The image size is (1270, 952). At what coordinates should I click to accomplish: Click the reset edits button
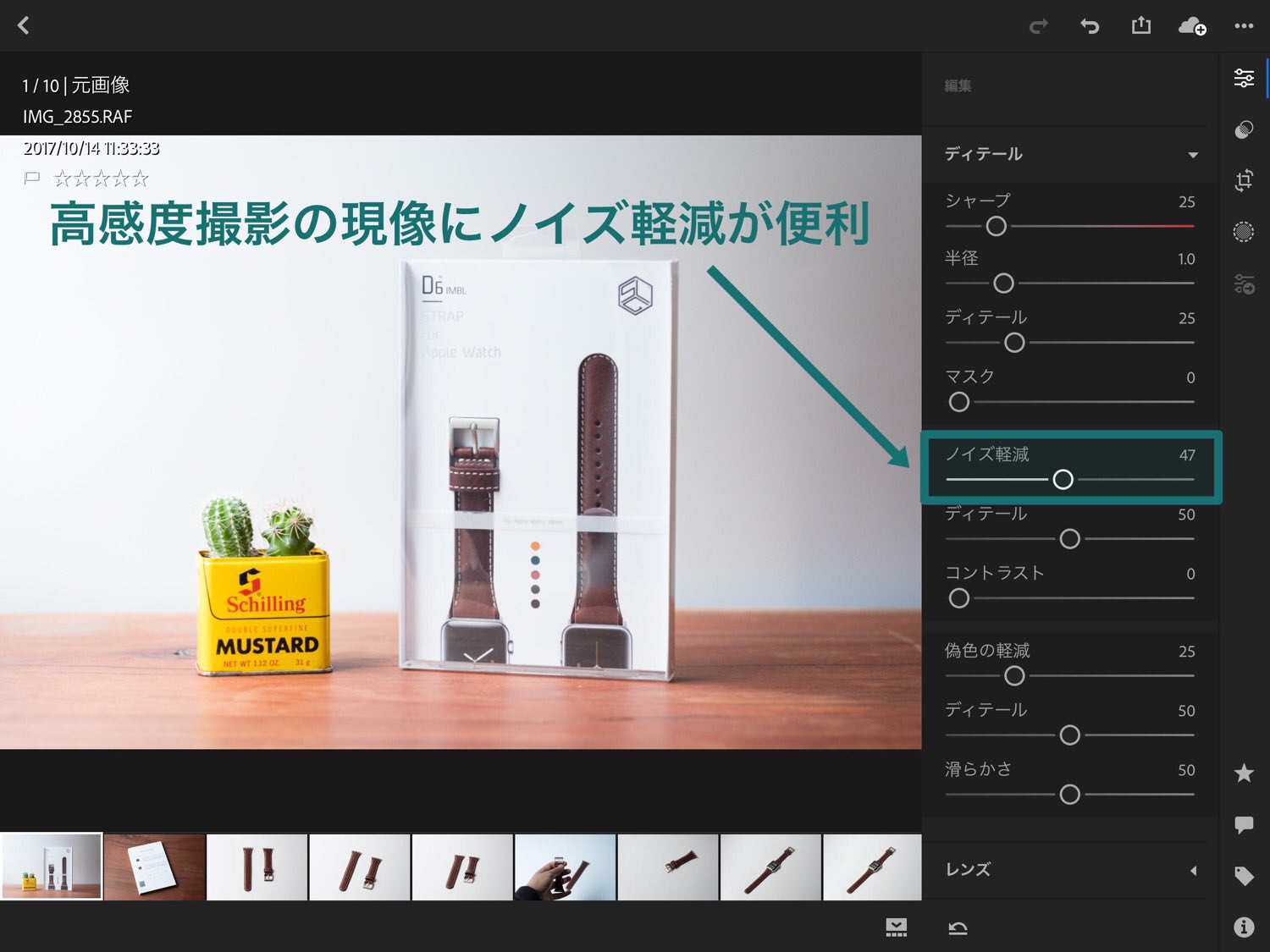[958, 928]
